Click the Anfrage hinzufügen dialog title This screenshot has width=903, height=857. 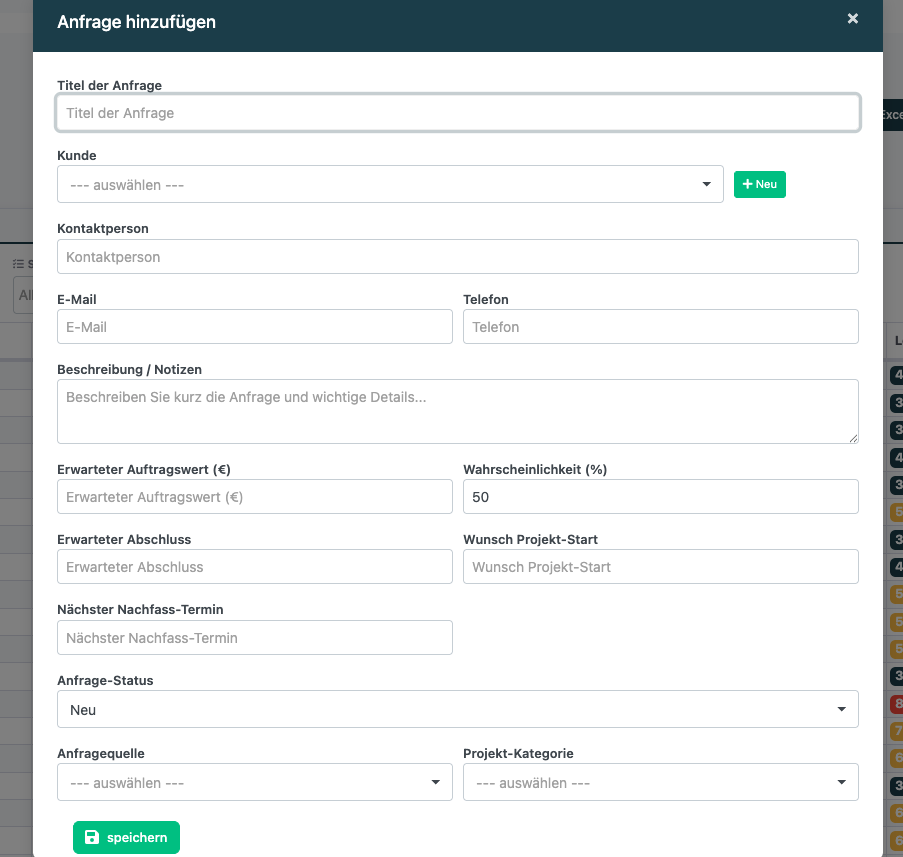coord(136,22)
